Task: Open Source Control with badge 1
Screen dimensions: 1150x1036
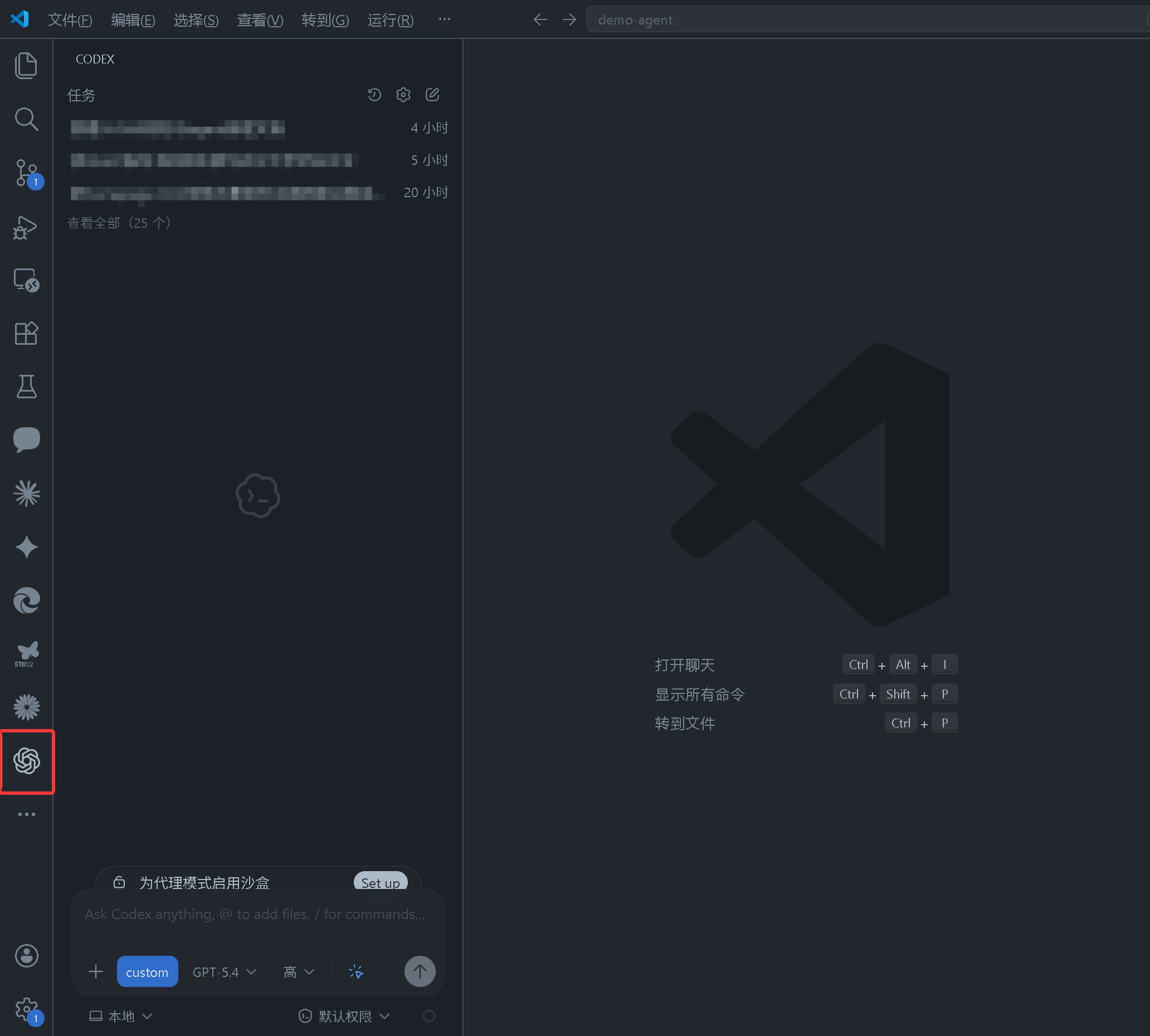Action: pyautogui.click(x=26, y=173)
